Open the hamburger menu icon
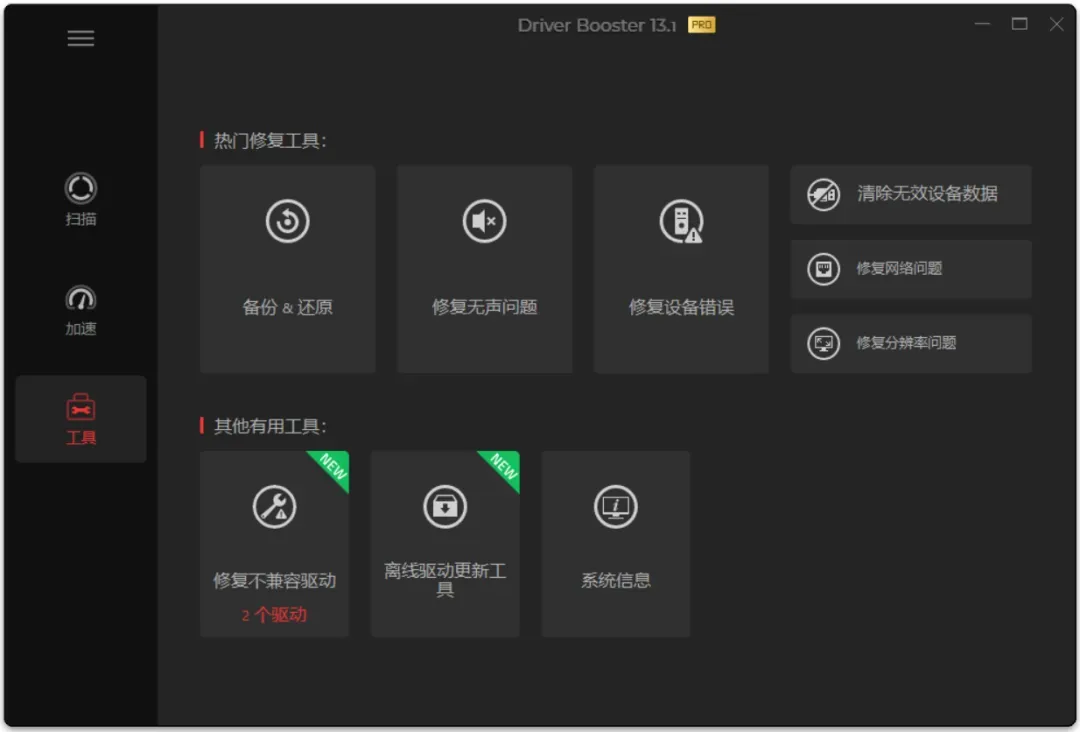 pyautogui.click(x=81, y=39)
